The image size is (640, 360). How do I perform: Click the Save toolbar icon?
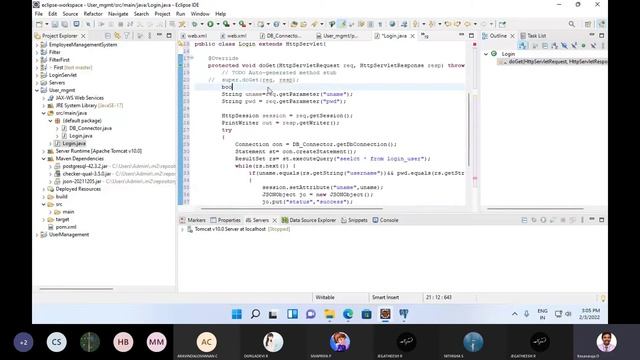click(55, 24)
